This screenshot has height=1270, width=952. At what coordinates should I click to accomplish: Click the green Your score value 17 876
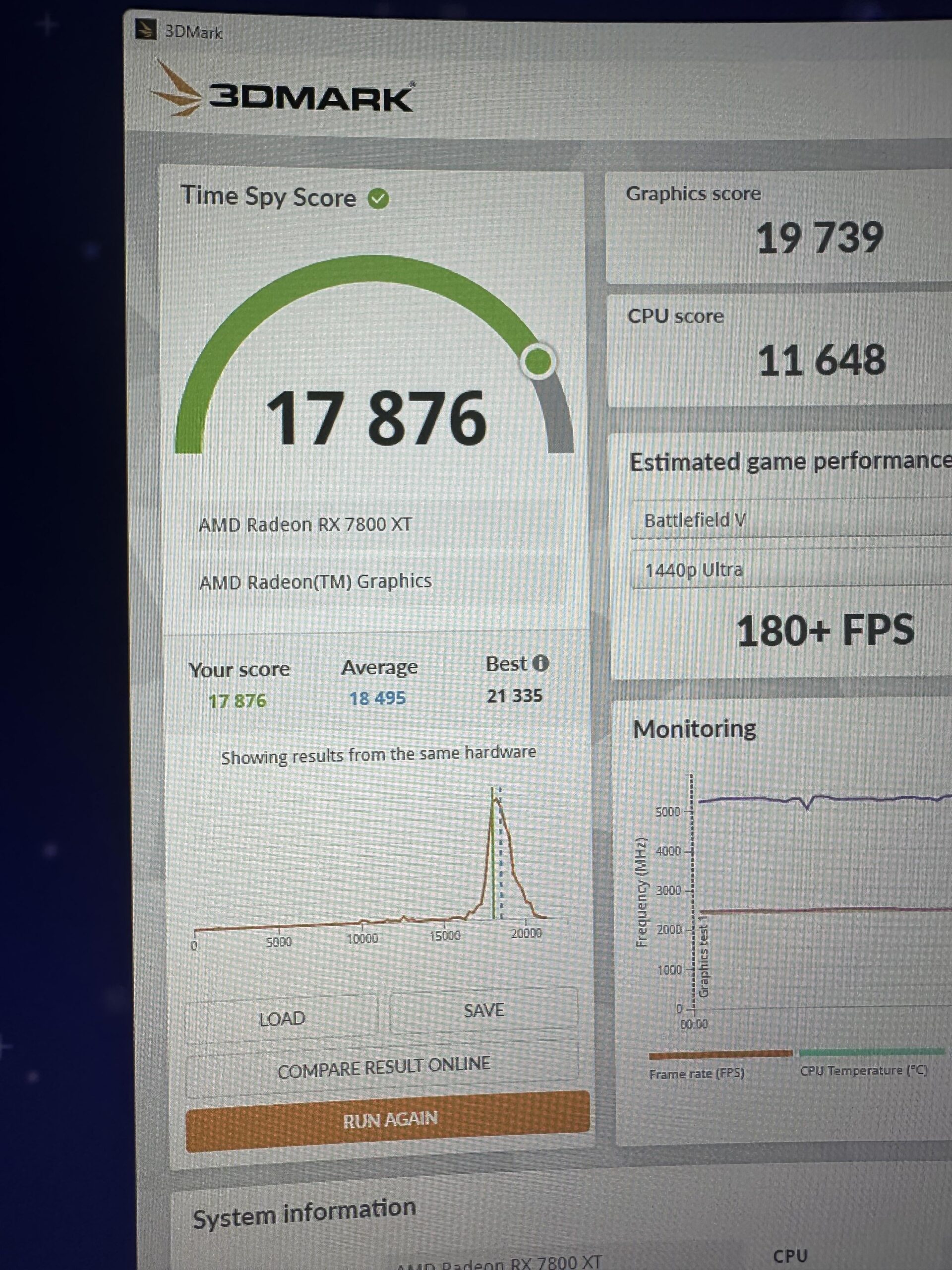237,701
